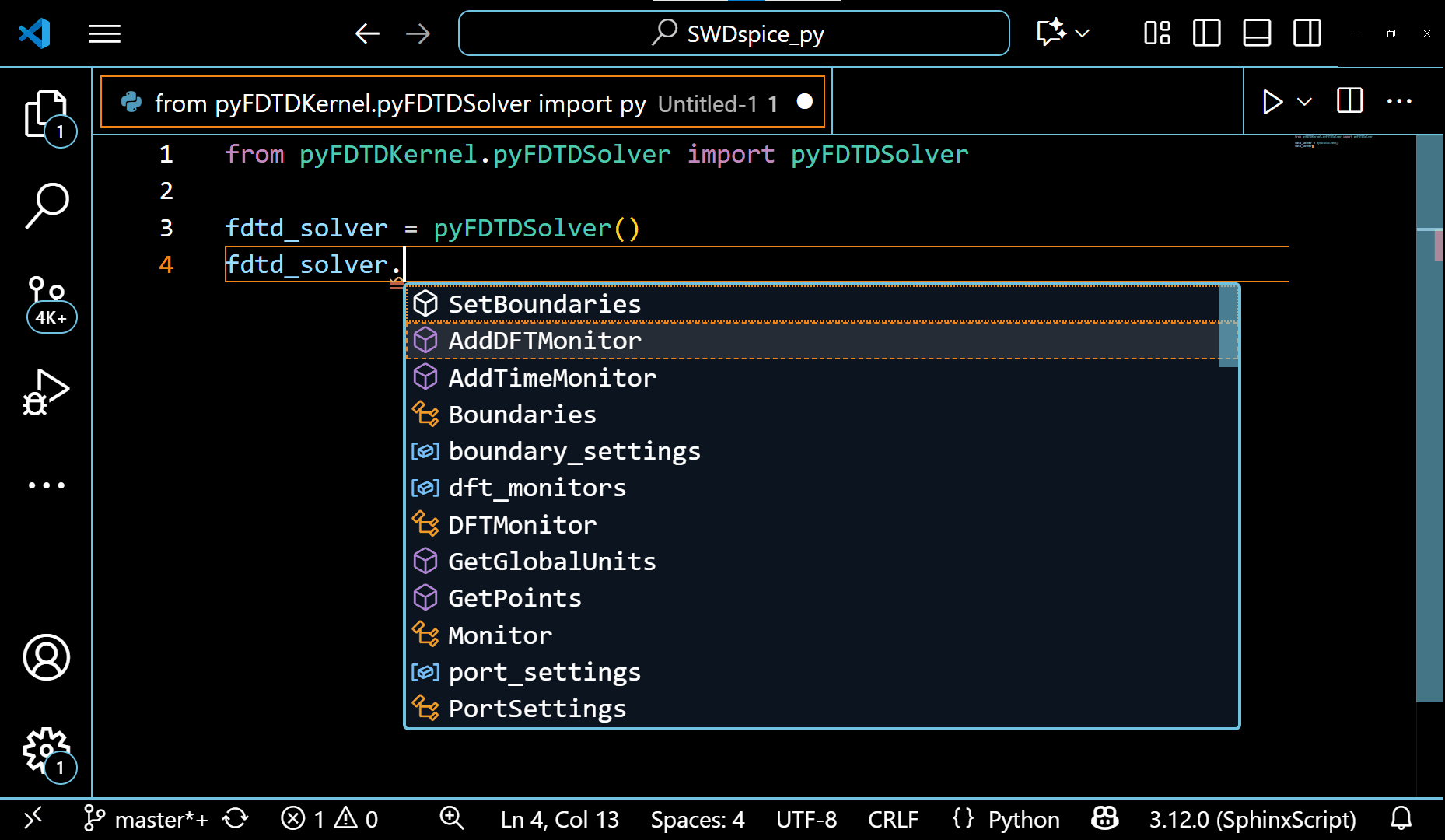Screen dimensions: 1445x840
Task: Choose AddTimeMonitor from the suggestion list
Action: [x=552, y=378]
